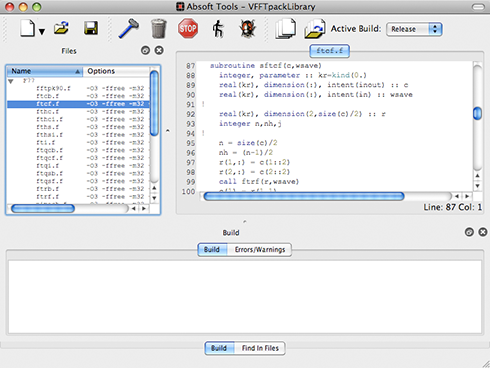The width and height of the screenshot is (490, 368).
Task: Close the Files panel
Action: point(159,51)
